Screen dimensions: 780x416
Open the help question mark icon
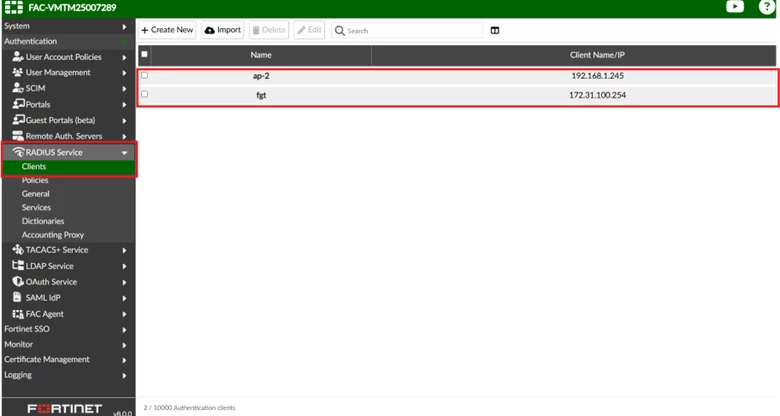[x=767, y=6]
